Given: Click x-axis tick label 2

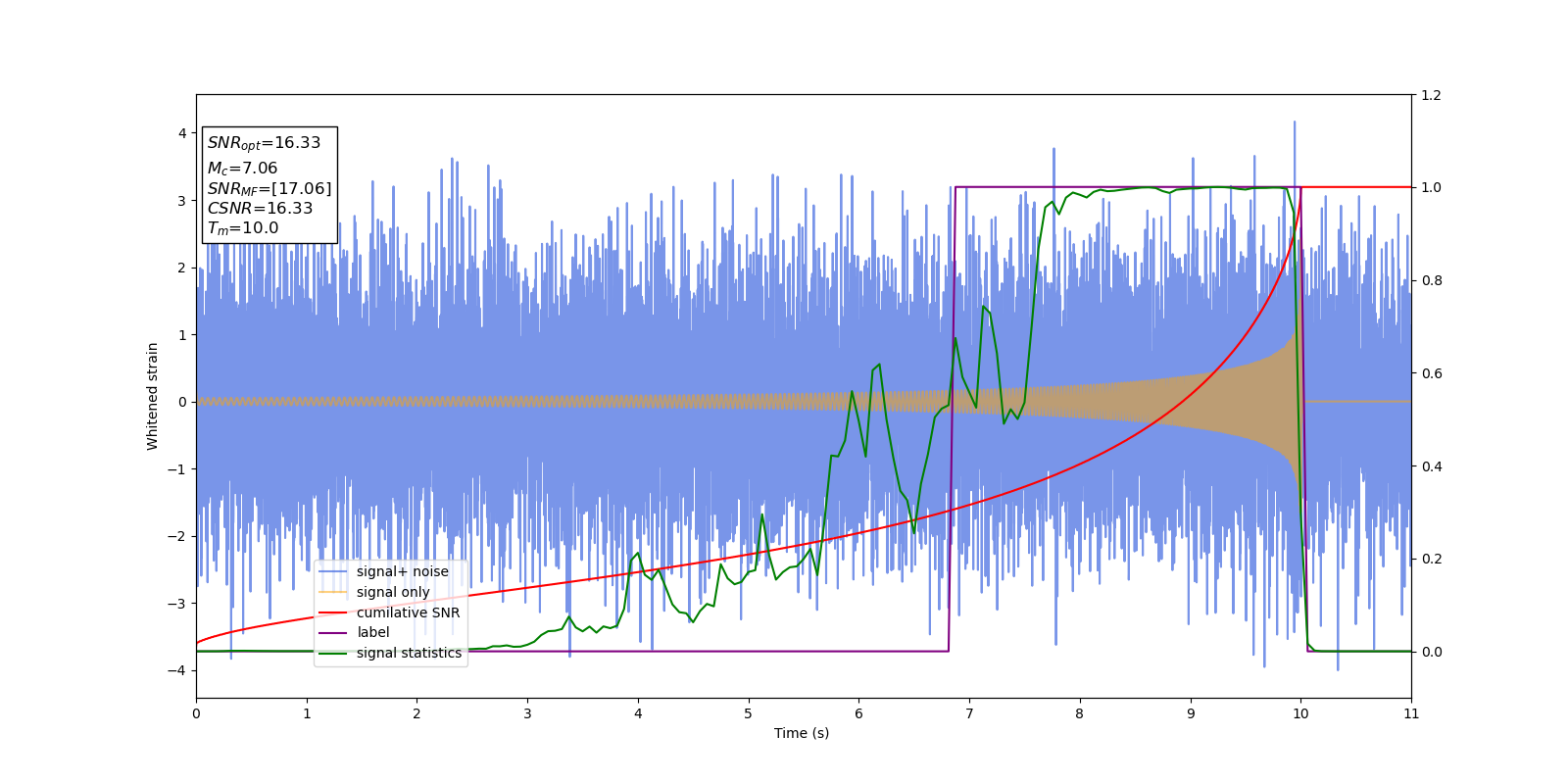Looking at the screenshot, I should tap(416, 713).
